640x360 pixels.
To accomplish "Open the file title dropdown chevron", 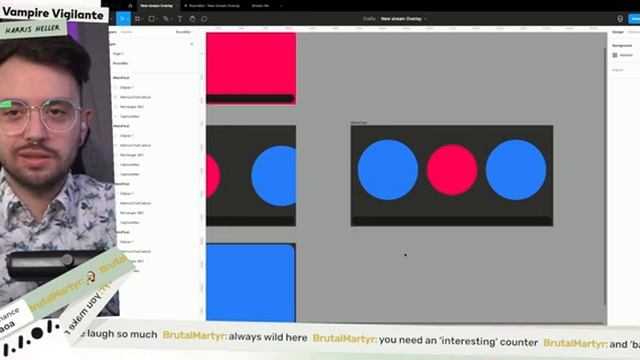I will click(x=426, y=19).
